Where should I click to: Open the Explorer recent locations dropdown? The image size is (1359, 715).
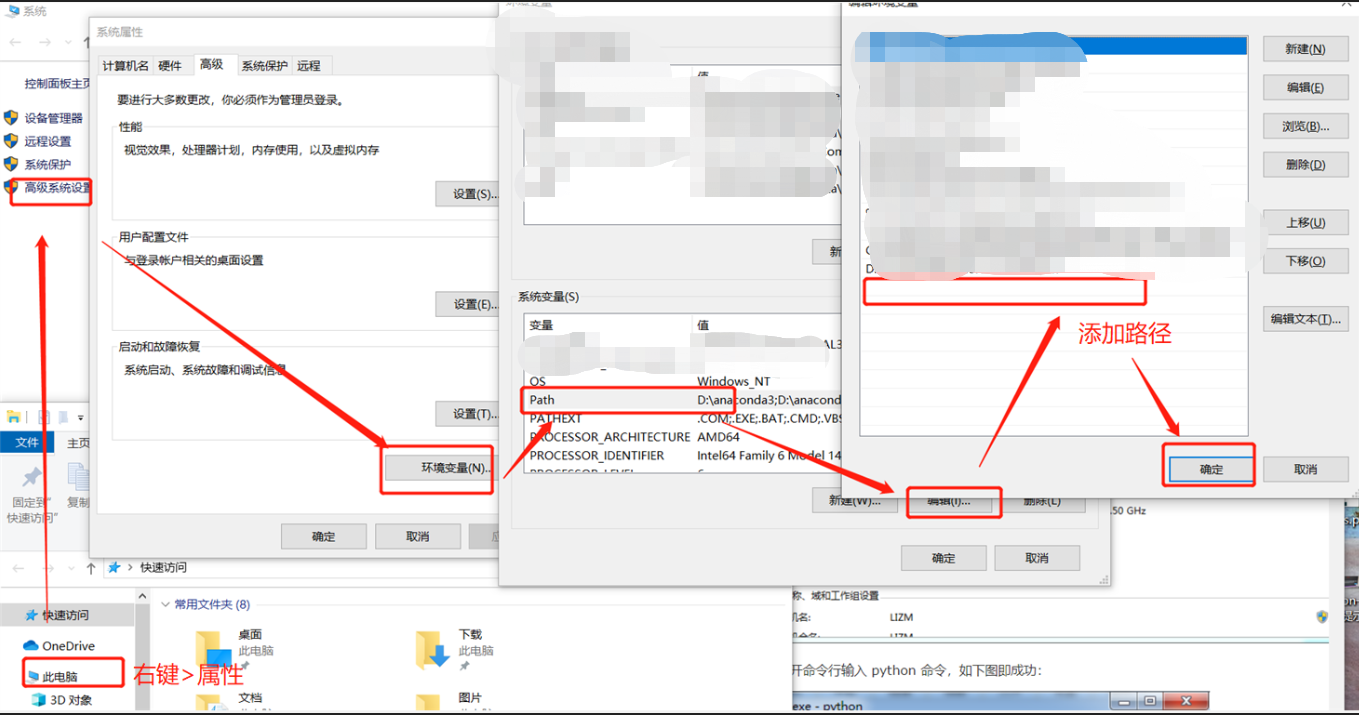point(69,568)
